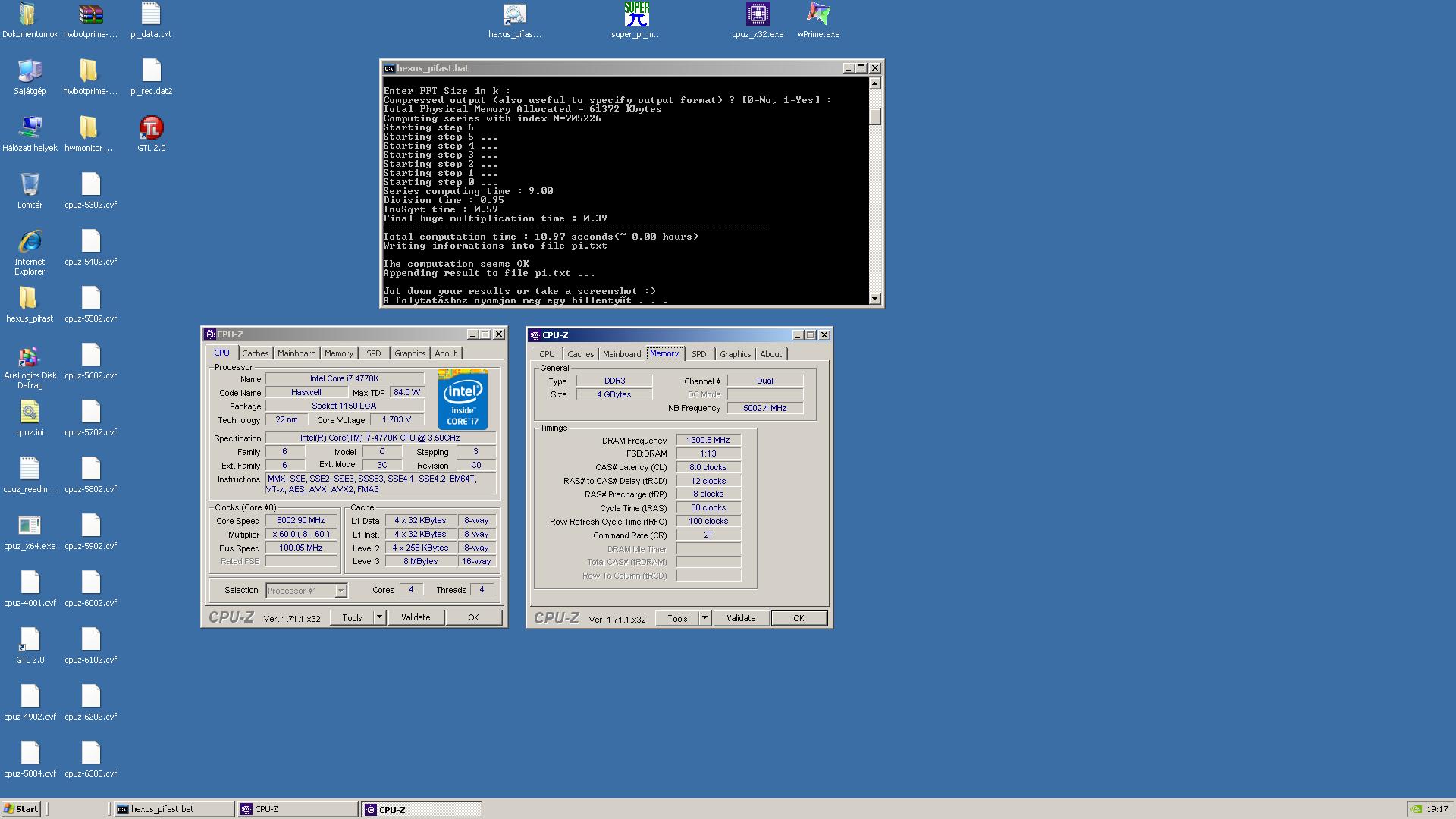Click the console vertical scroll thumb
Screen dimensions: 1456x819
click(874, 117)
